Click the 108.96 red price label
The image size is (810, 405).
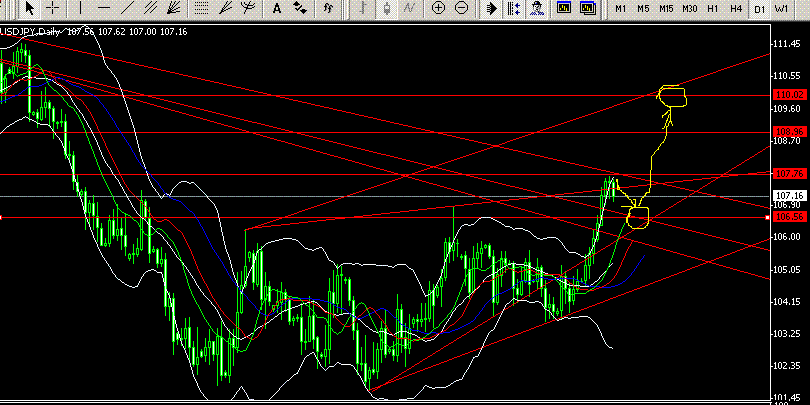[x=790, y=131]
